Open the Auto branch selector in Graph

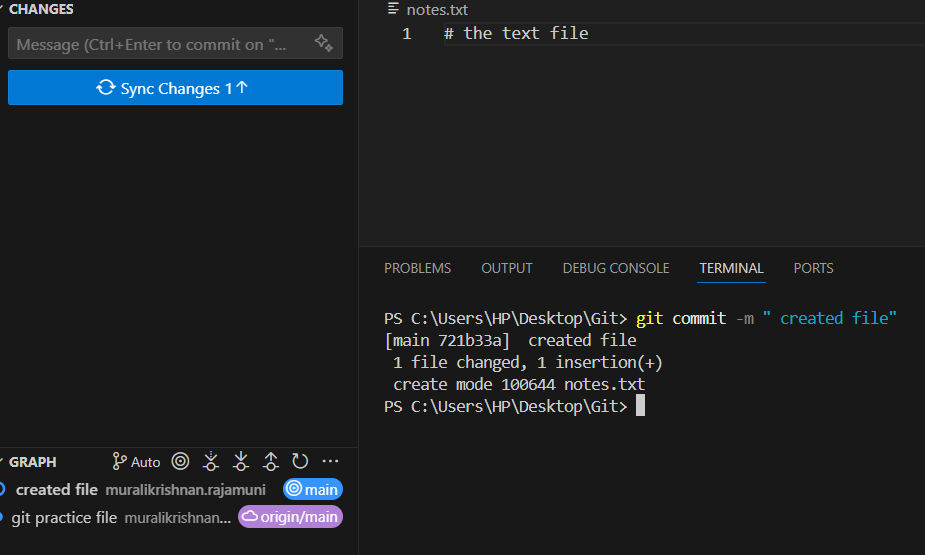pos(136,462)
